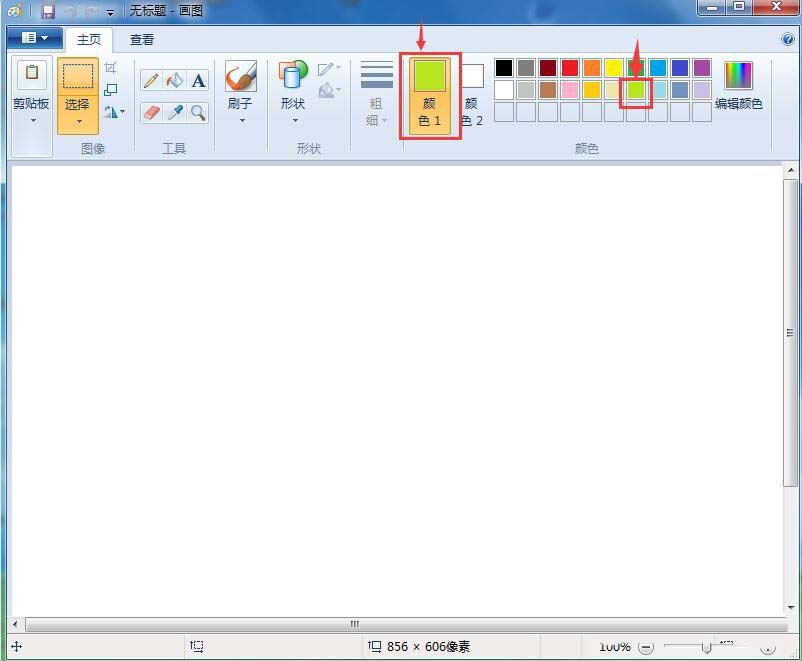The image size is (802, 661).
Task: Pick the light gray color swatch
Action: click(526, 90)
